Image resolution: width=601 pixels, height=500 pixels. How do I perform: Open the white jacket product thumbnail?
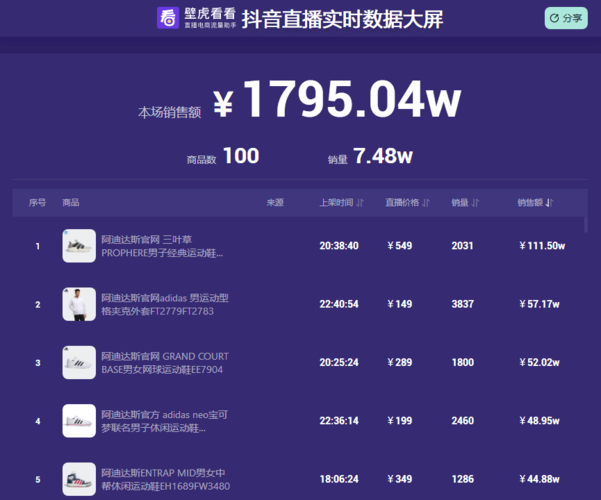coord(79,304)
